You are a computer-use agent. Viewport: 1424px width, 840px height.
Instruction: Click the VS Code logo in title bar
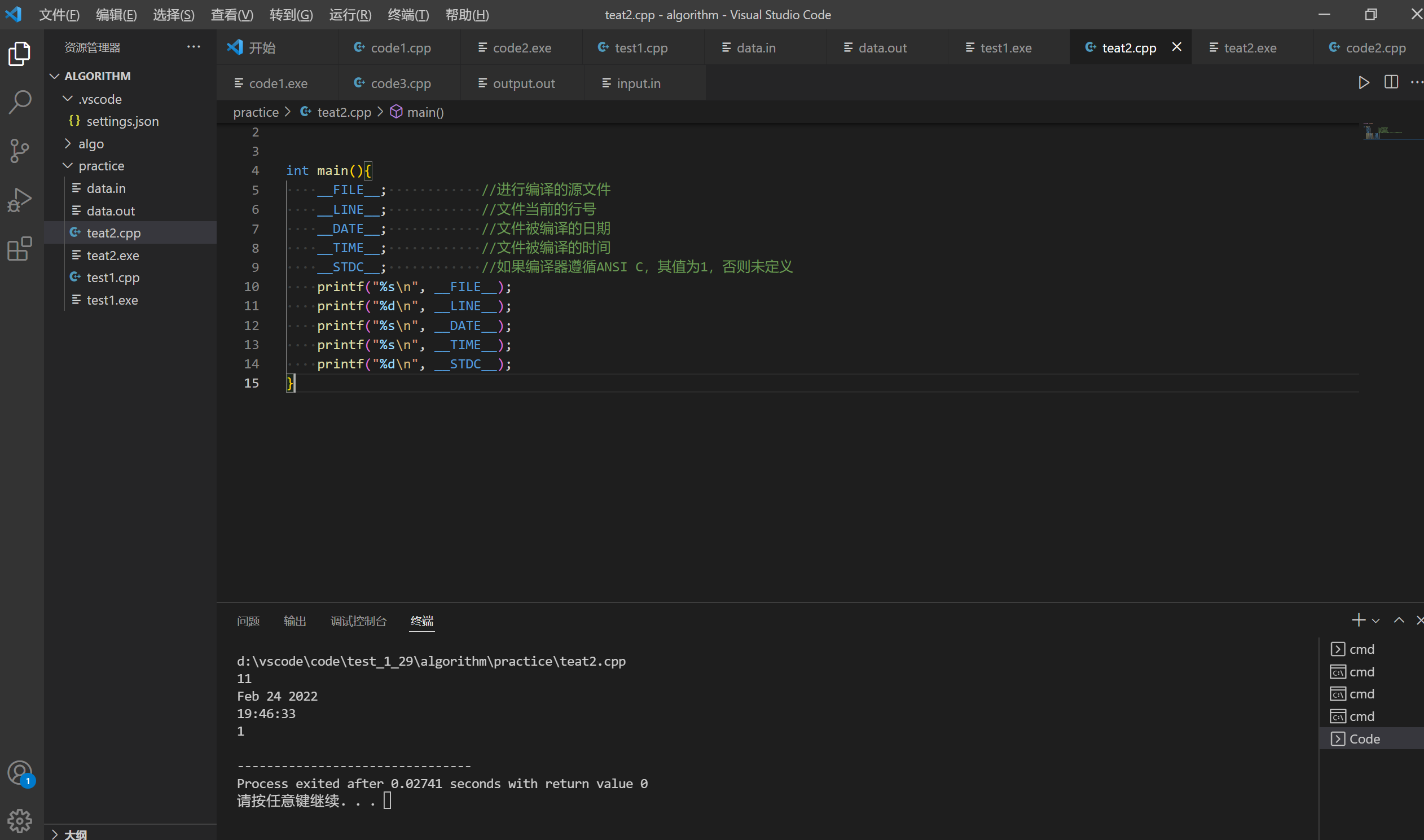point(14,14)
